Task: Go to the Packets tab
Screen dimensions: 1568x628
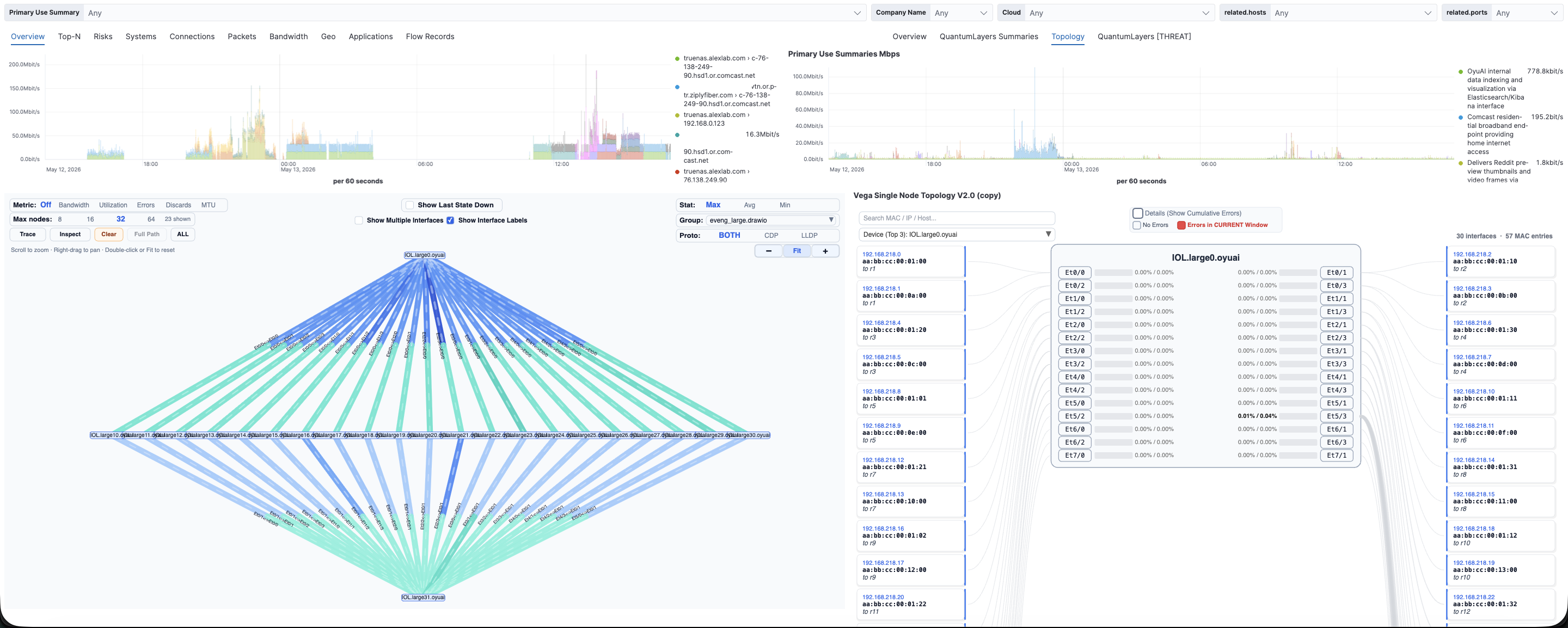Action: pyautogui.click(x=242, y=36)
